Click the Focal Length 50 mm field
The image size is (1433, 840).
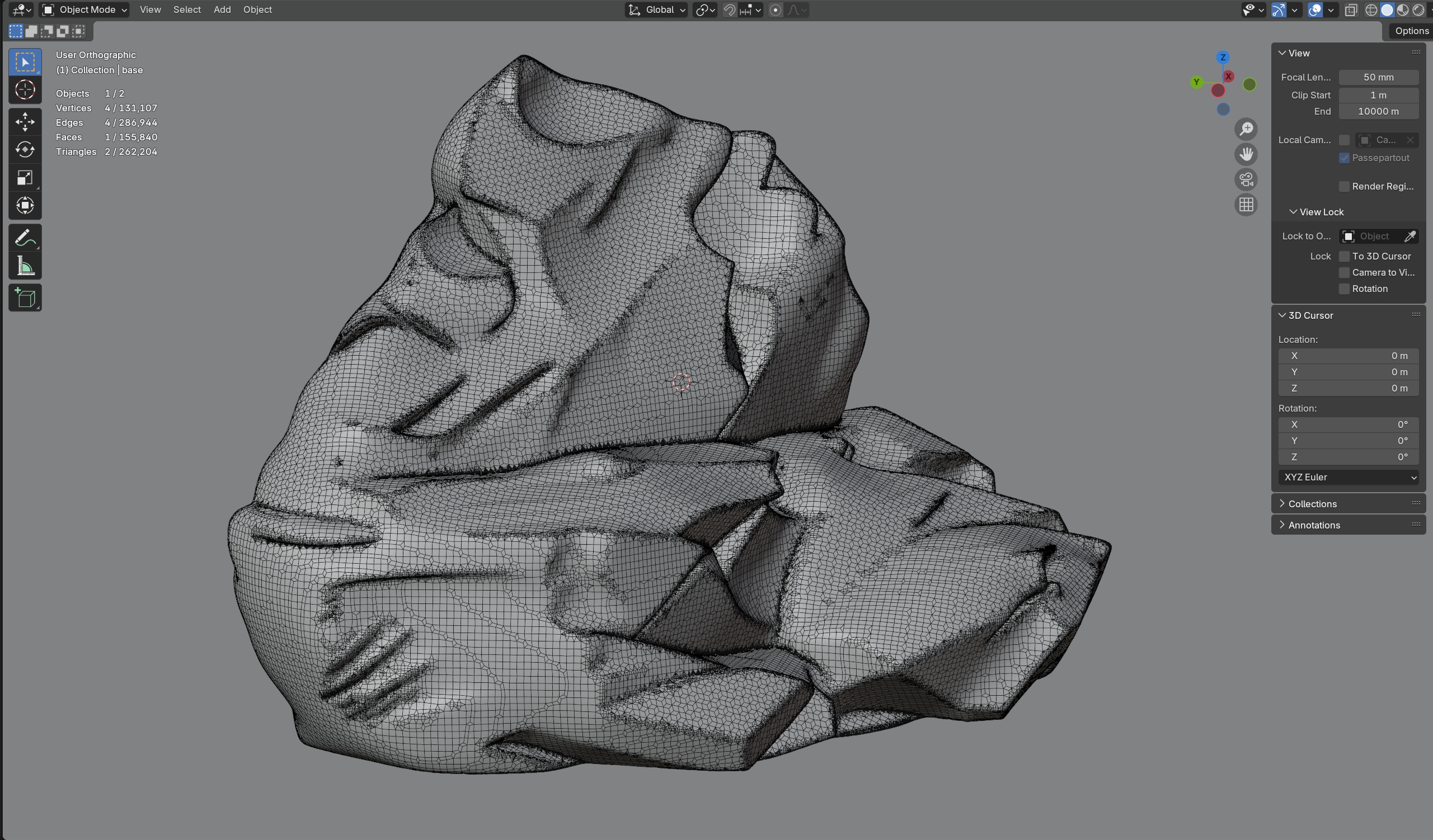1378,77
